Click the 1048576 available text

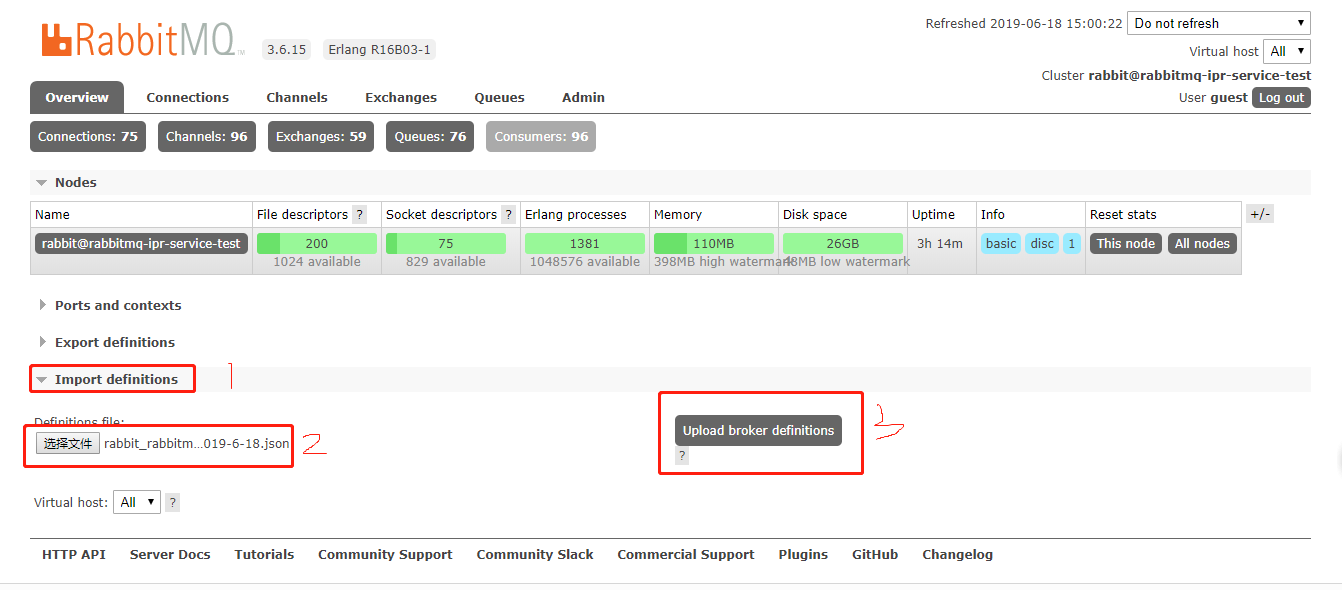point(585,262)
